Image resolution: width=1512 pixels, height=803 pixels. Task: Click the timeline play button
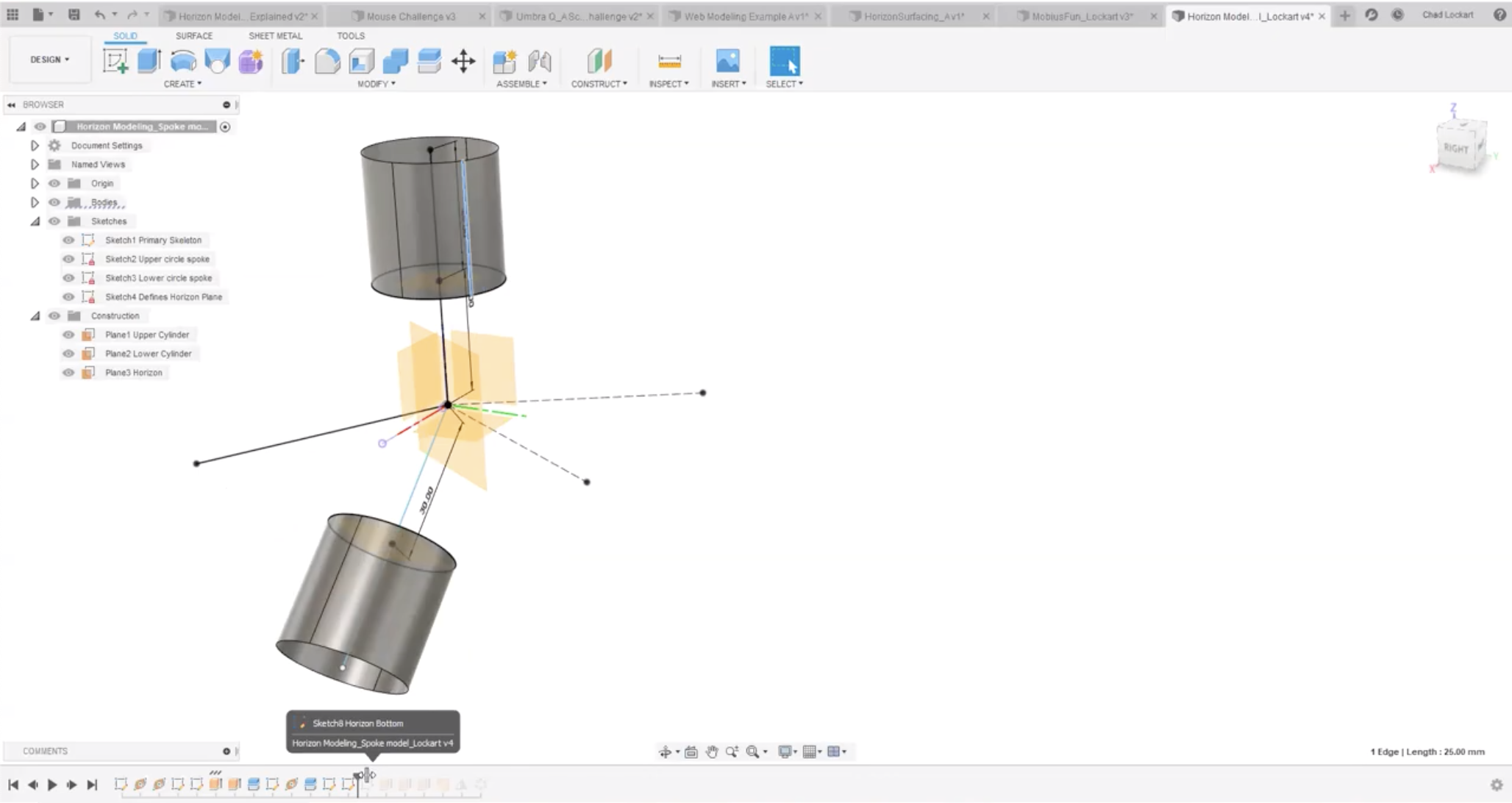coord(52,785)
